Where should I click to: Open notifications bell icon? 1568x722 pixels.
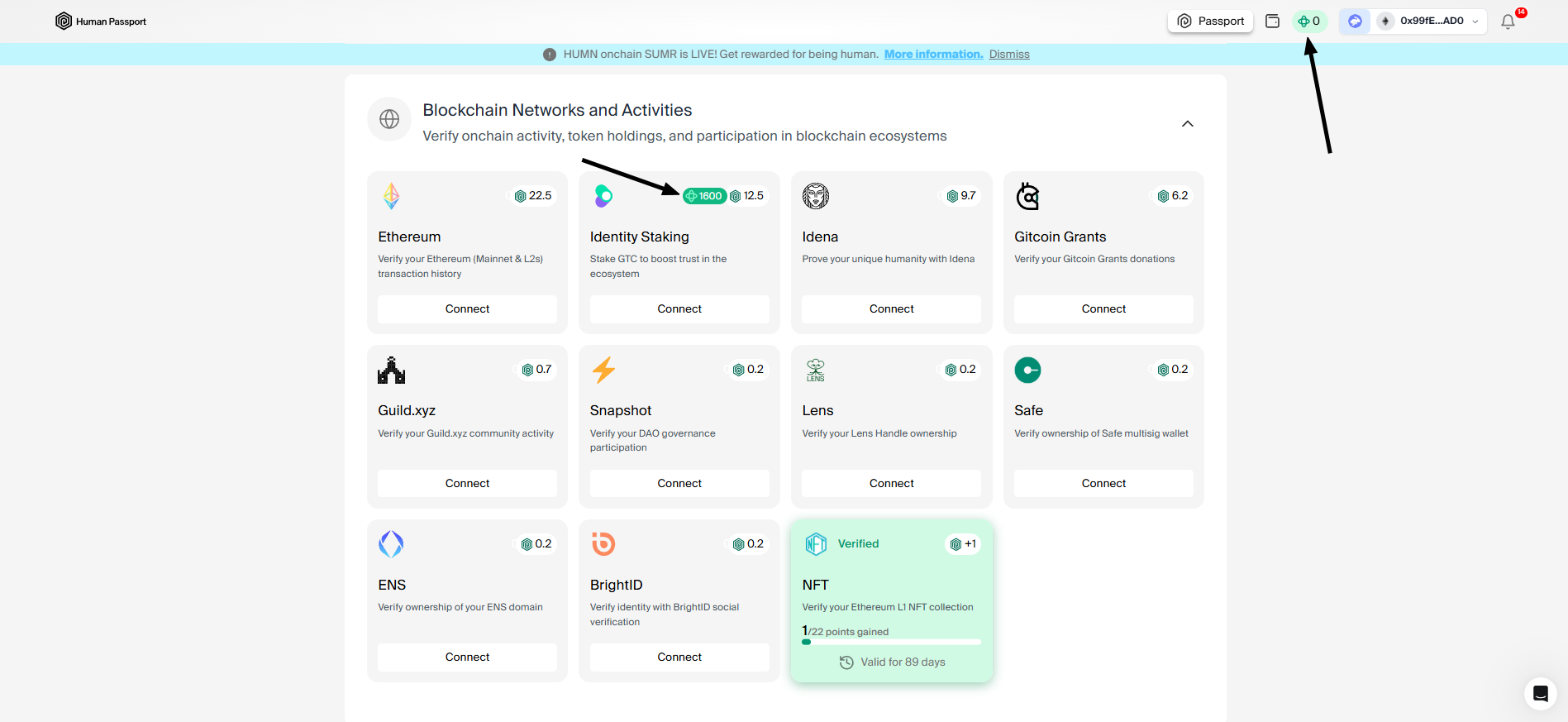tap(1508, 22)
